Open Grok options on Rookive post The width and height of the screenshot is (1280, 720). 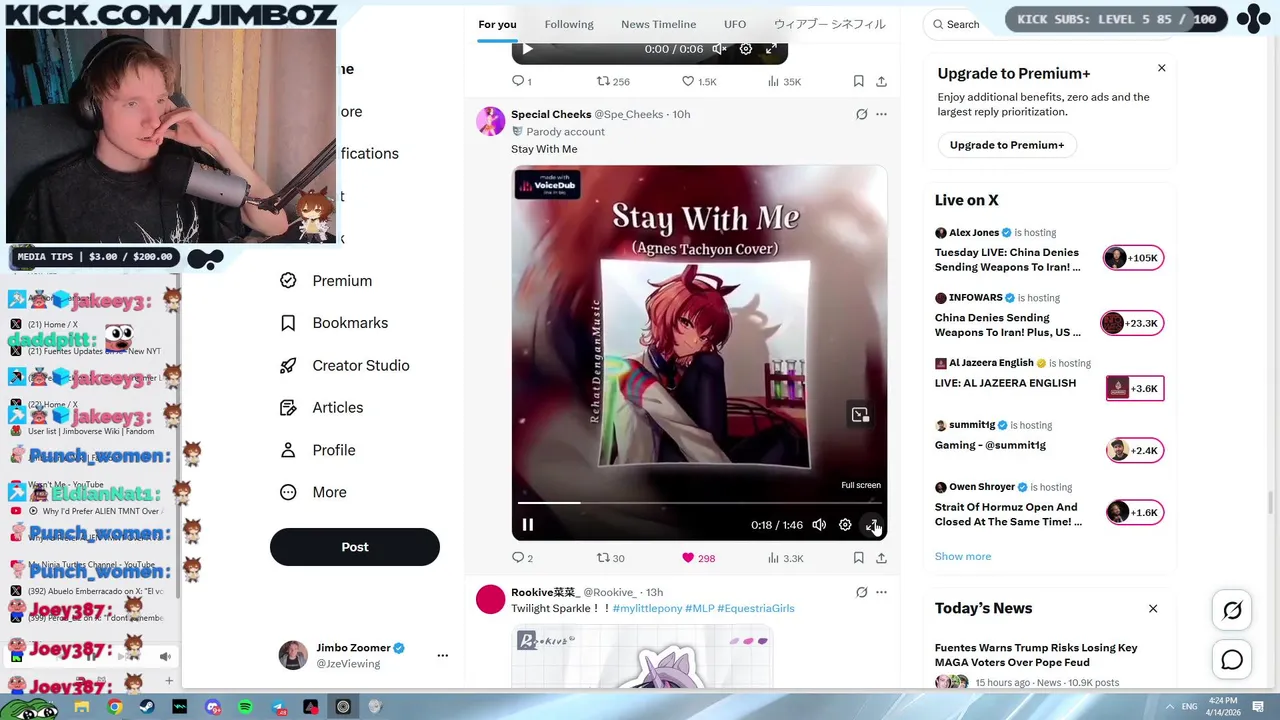[861, 592]
